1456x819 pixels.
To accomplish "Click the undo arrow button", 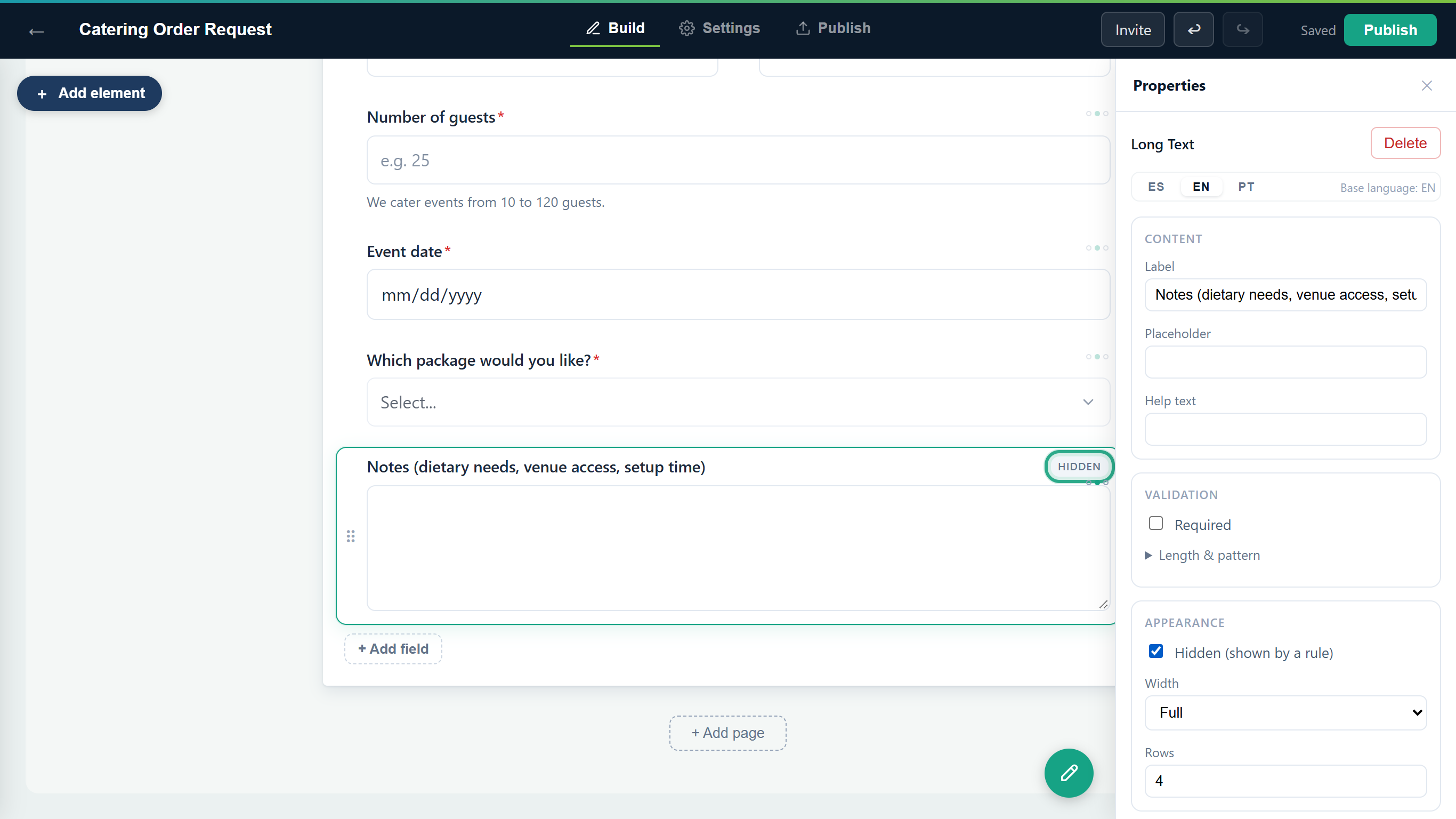I will pyautogui.click(x=1193, y=29).
